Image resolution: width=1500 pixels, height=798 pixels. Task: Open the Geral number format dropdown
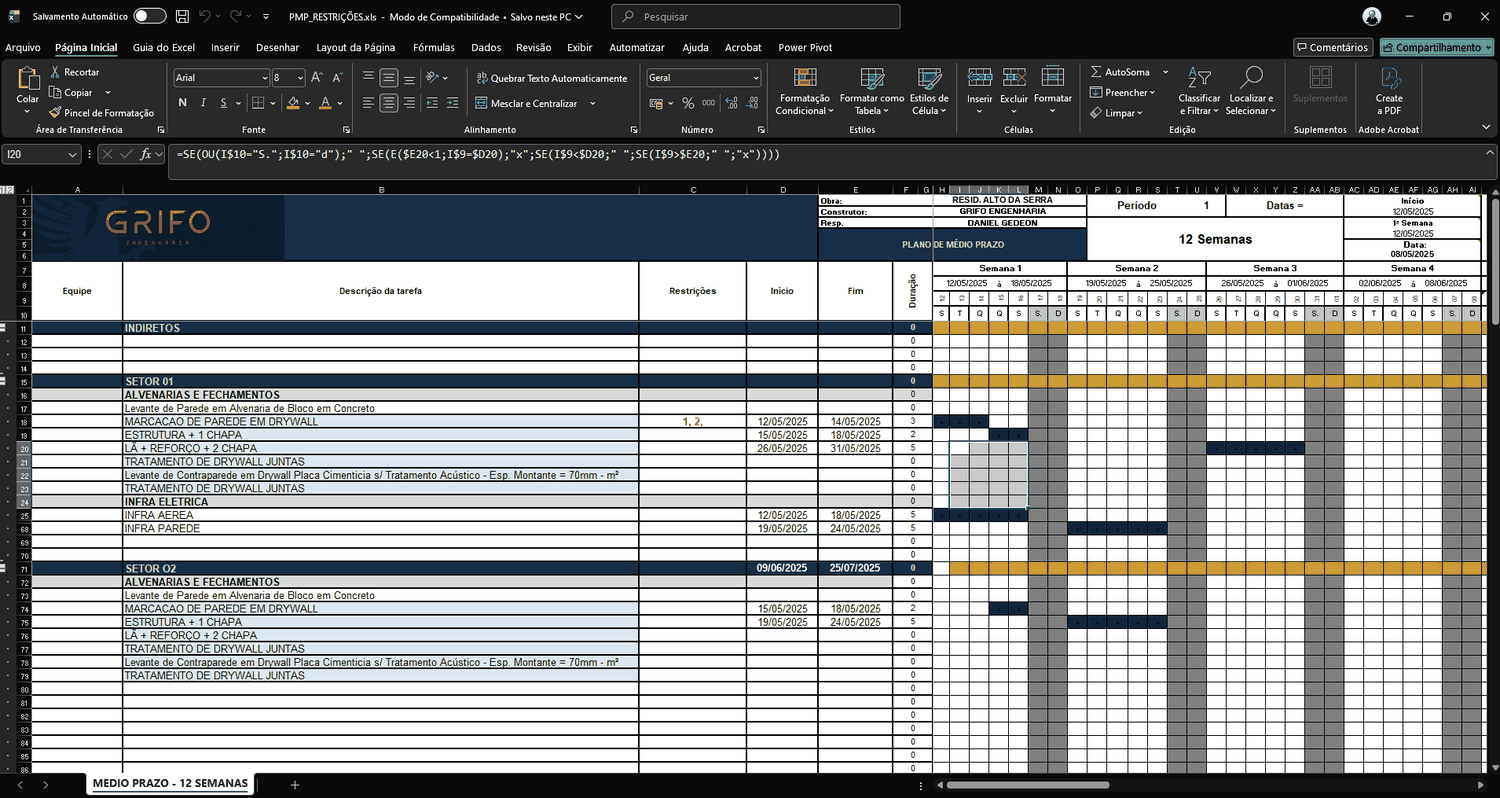click(755, 77)
